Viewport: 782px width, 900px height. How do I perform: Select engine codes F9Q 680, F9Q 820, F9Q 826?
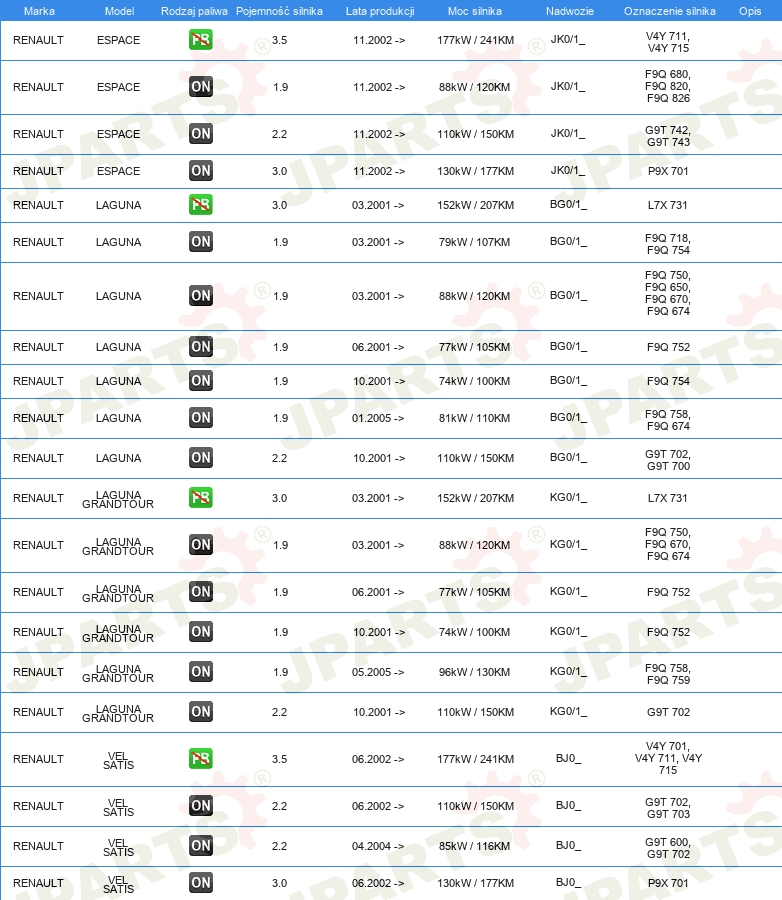[x=668, y=86]
